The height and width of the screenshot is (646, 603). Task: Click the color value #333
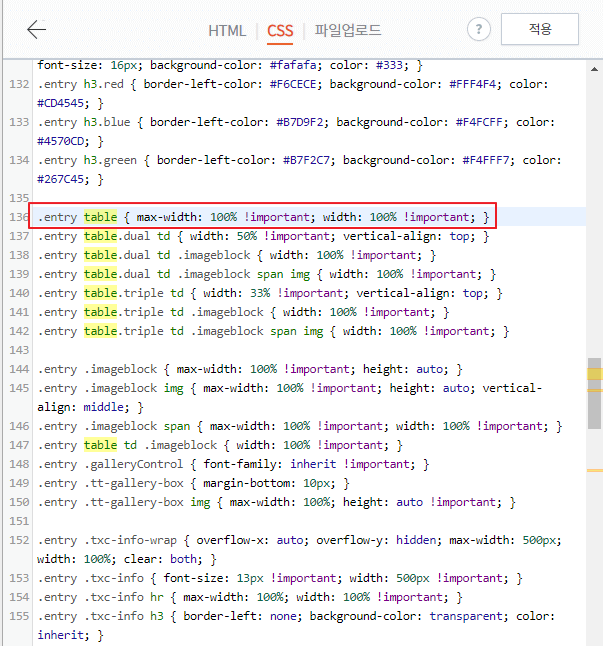click(389, 65)
